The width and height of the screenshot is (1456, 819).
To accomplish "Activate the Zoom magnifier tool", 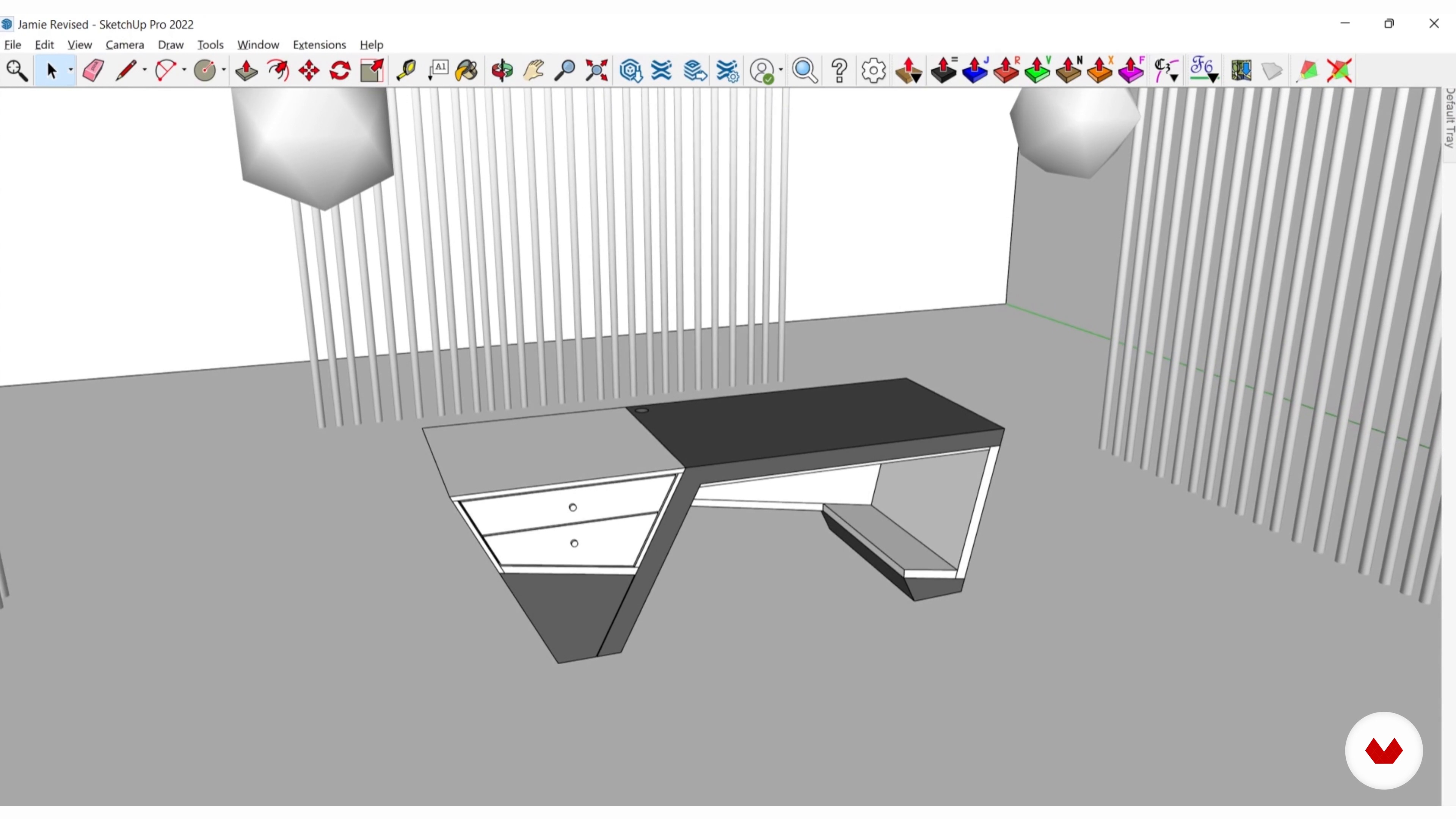I will point(564,71).
